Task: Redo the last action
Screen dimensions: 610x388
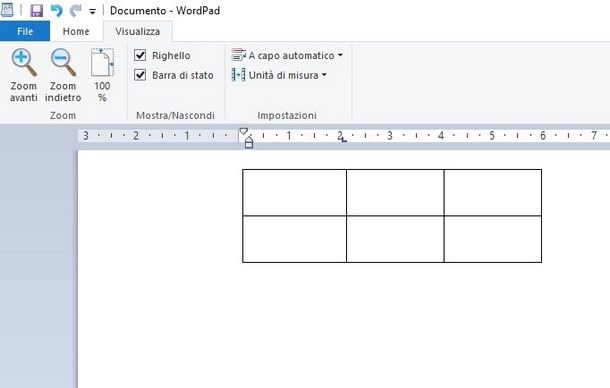Action: (75, 11)
